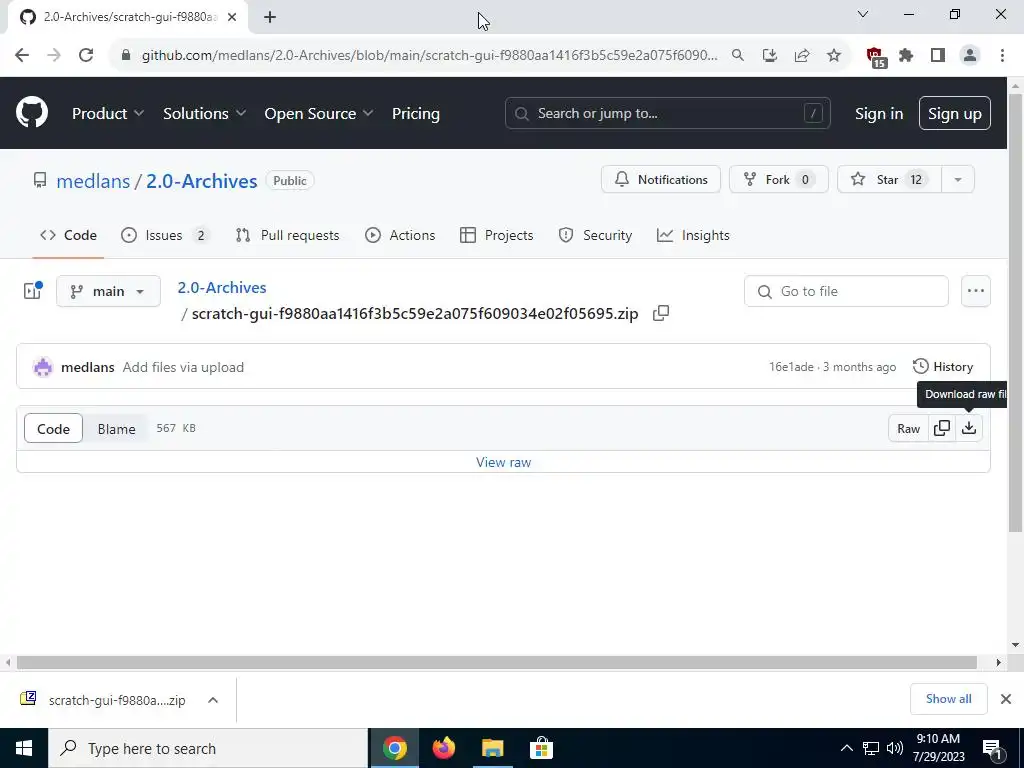Open the Actions tab
The image size is (1024, 768).
400,235
